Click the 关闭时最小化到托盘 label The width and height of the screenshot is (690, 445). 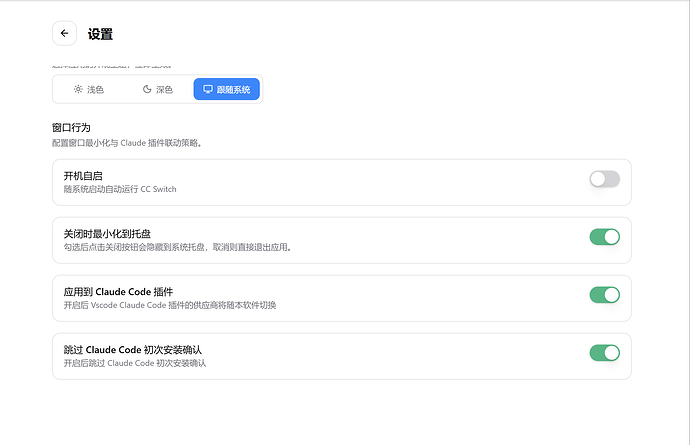coord(107,234)
